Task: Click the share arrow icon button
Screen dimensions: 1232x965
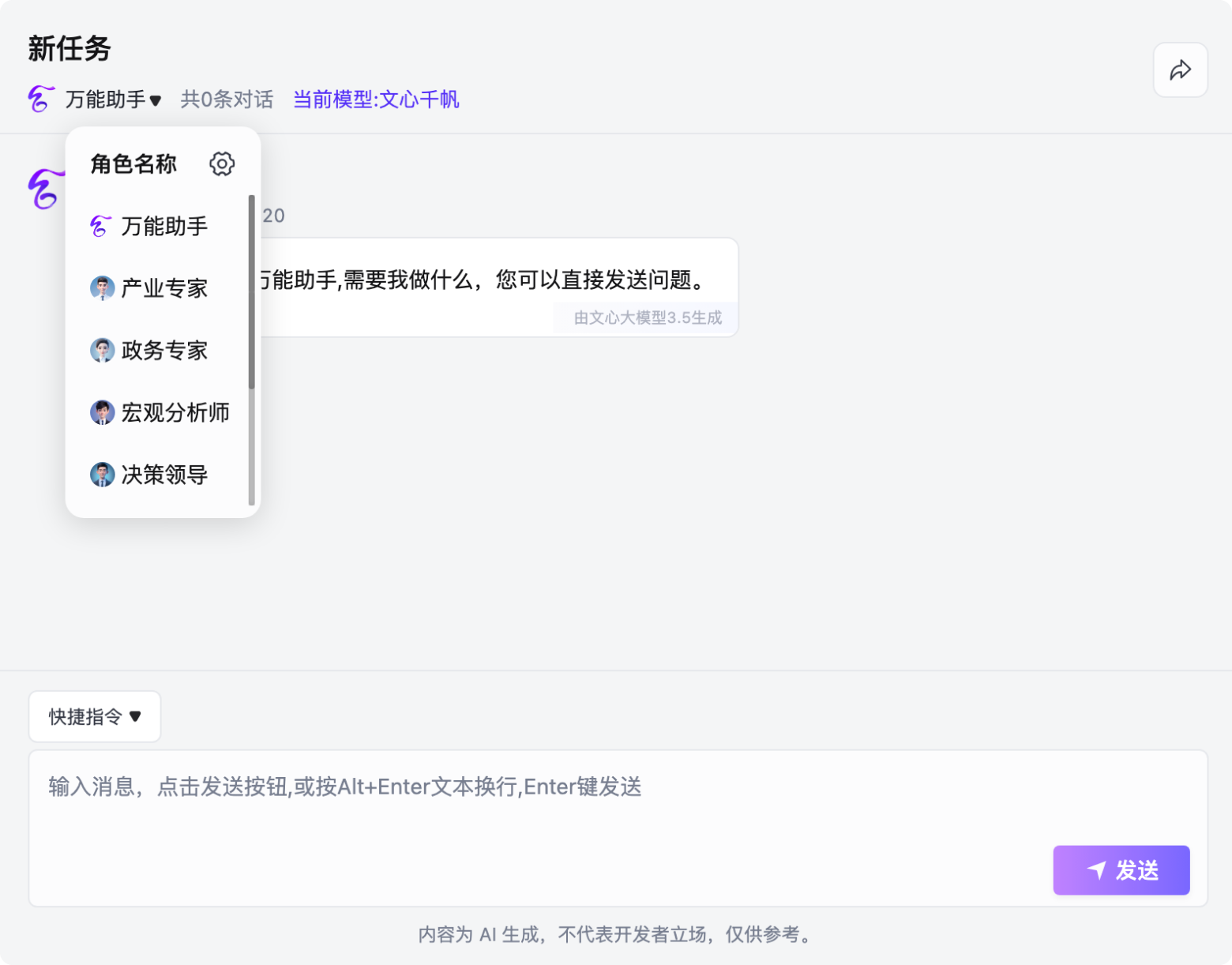Action: pyautogui.click(x=1180, y=70)
